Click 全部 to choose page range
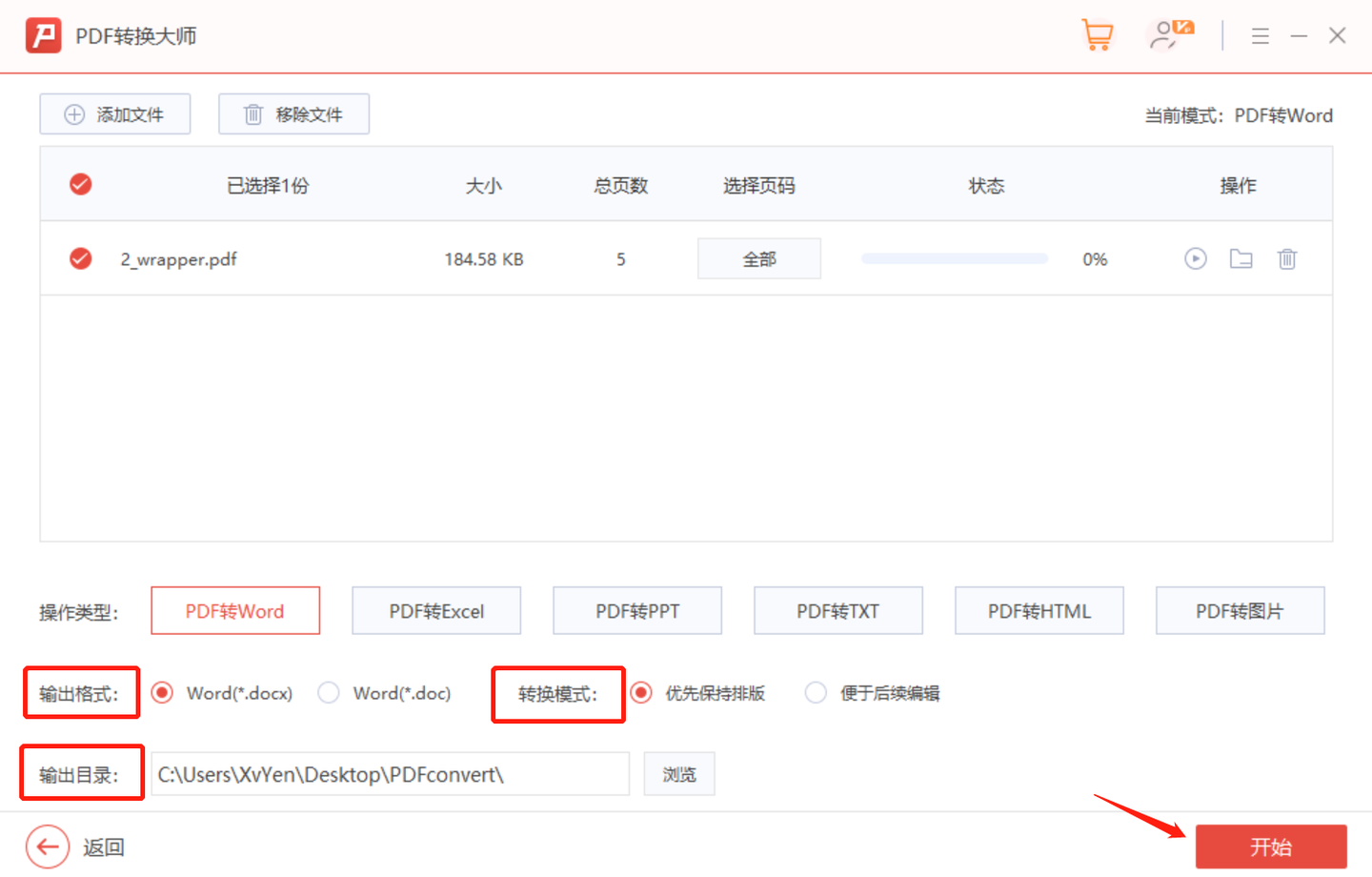 (758, 258)
